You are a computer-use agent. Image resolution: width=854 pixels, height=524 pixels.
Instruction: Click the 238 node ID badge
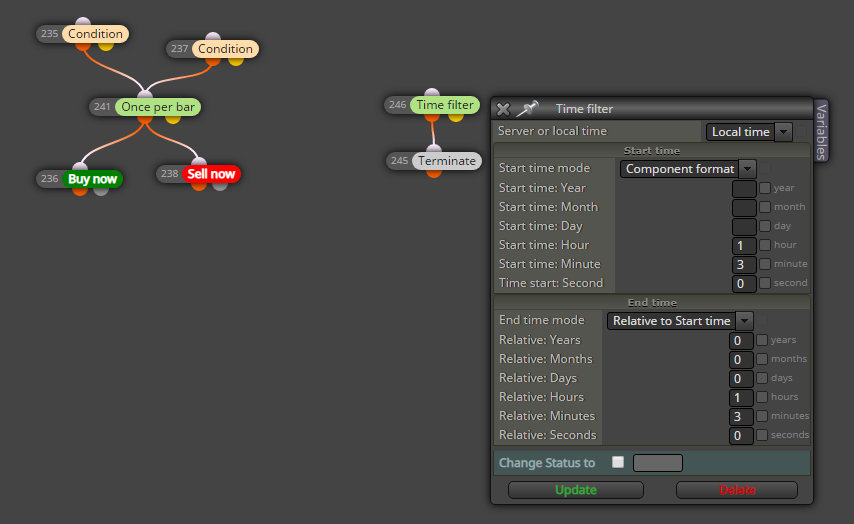[x=169, y=174]
